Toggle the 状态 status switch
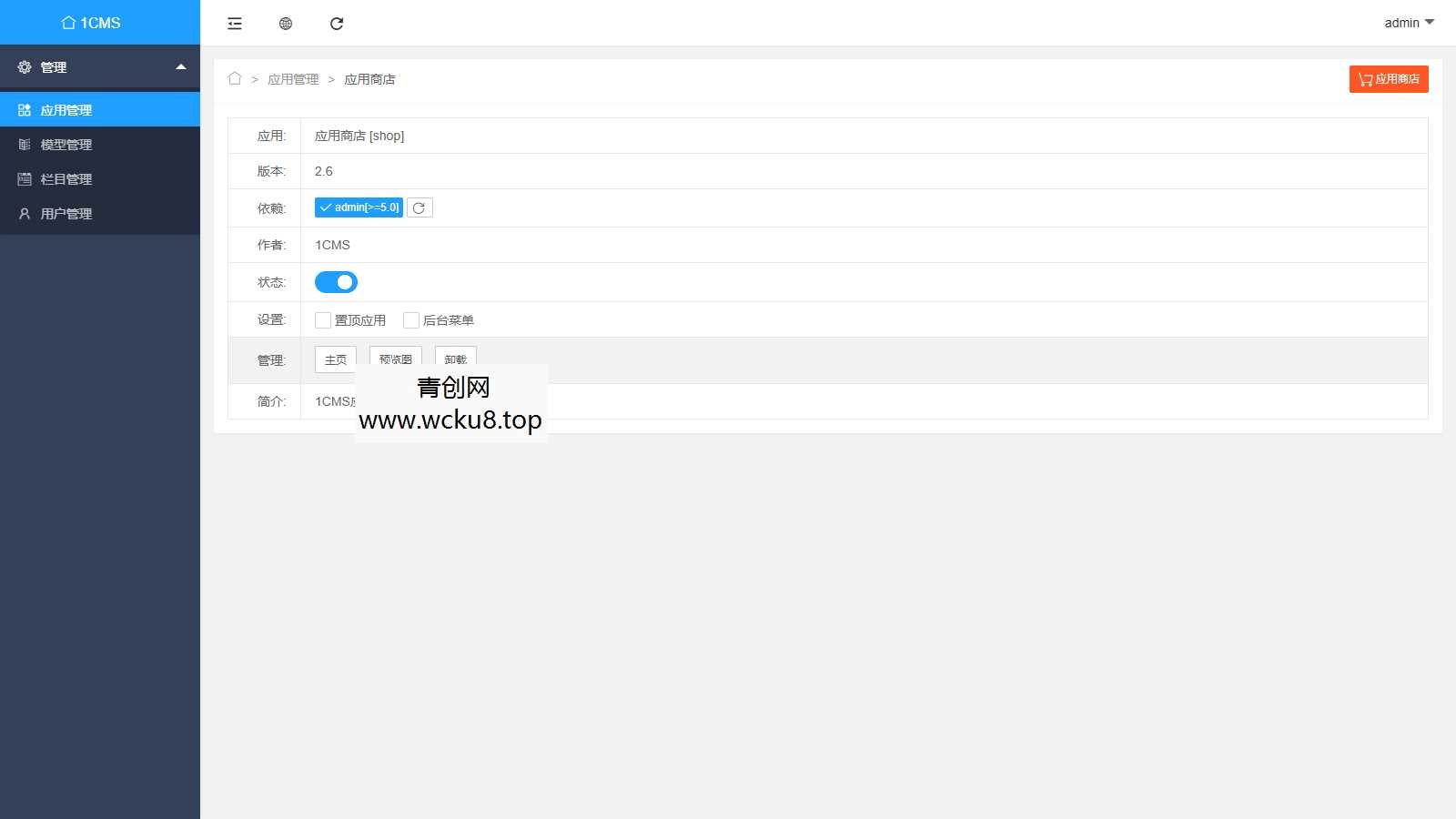Viewport: 1456px width, 819px height. [336, 282]
